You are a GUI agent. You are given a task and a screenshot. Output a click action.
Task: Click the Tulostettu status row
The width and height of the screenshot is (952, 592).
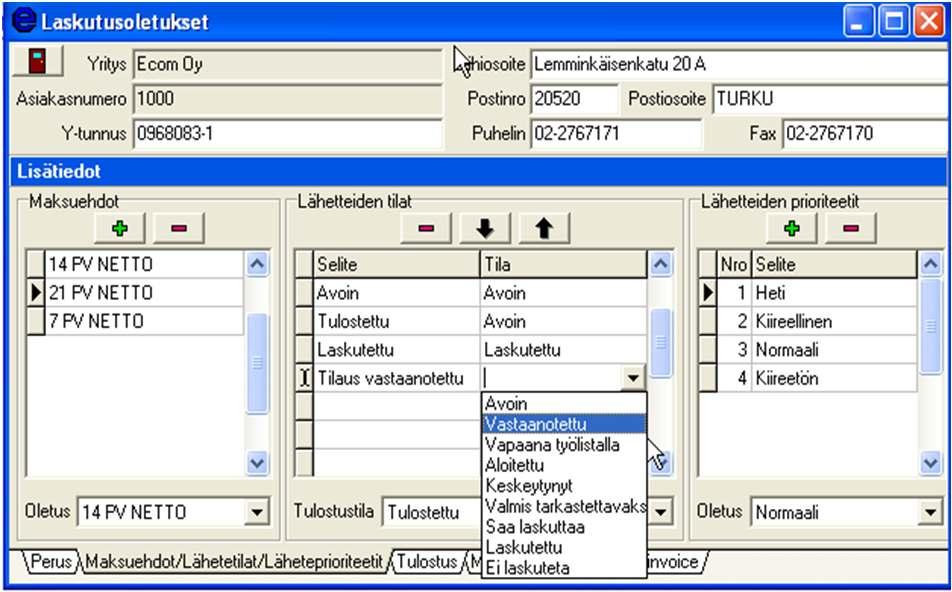[397, 321]
